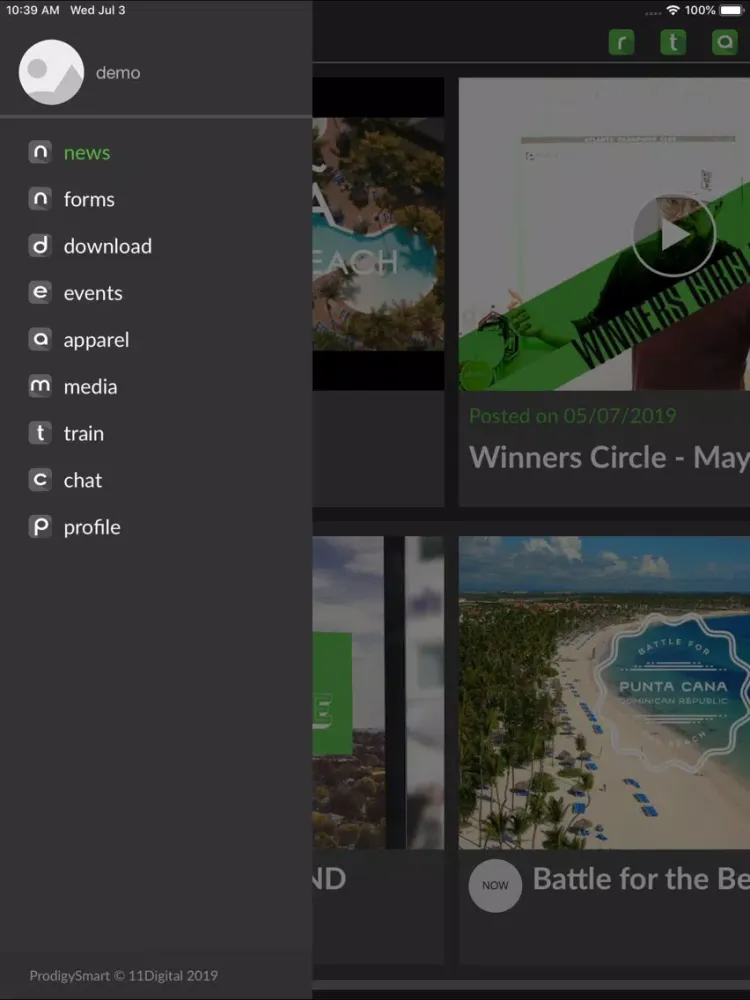Tap ProdigySmart © 11Digital 2019 footer text
Viewport: 750px width, 1000px height.
point(124,976)
